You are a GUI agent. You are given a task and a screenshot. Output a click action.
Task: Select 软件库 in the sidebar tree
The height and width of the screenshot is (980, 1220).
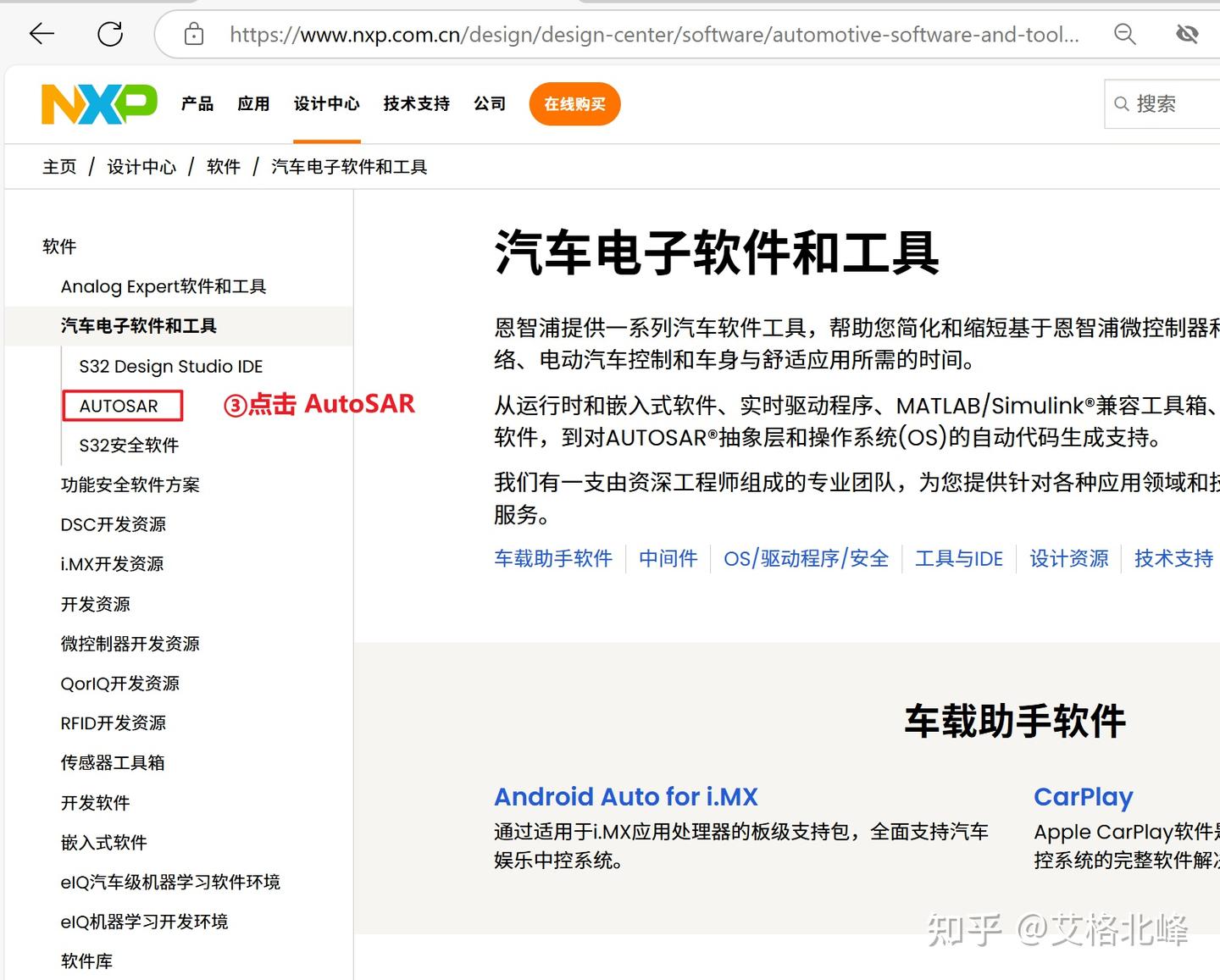coord(86,961)
